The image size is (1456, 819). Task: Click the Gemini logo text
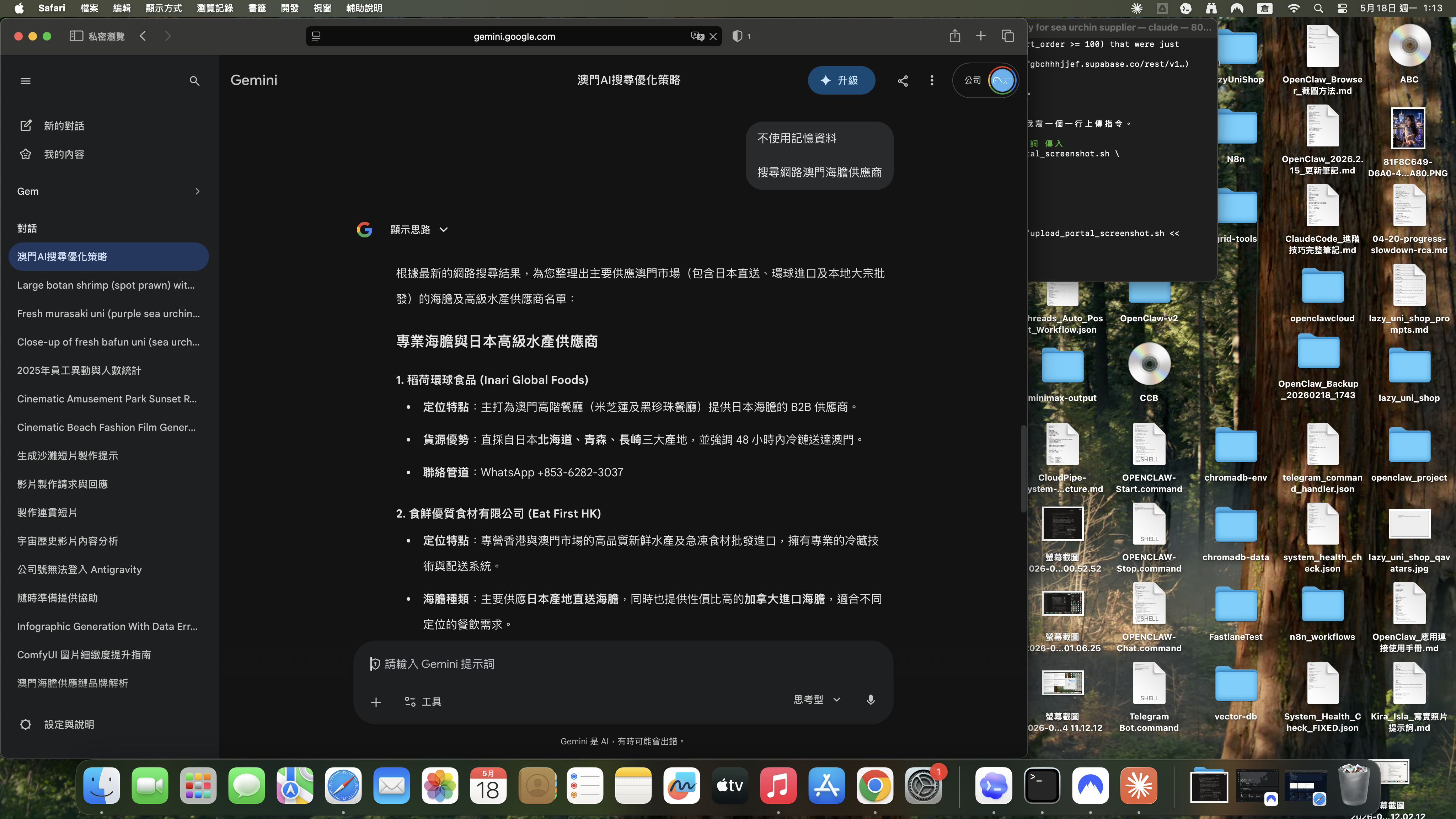point(254,80)
